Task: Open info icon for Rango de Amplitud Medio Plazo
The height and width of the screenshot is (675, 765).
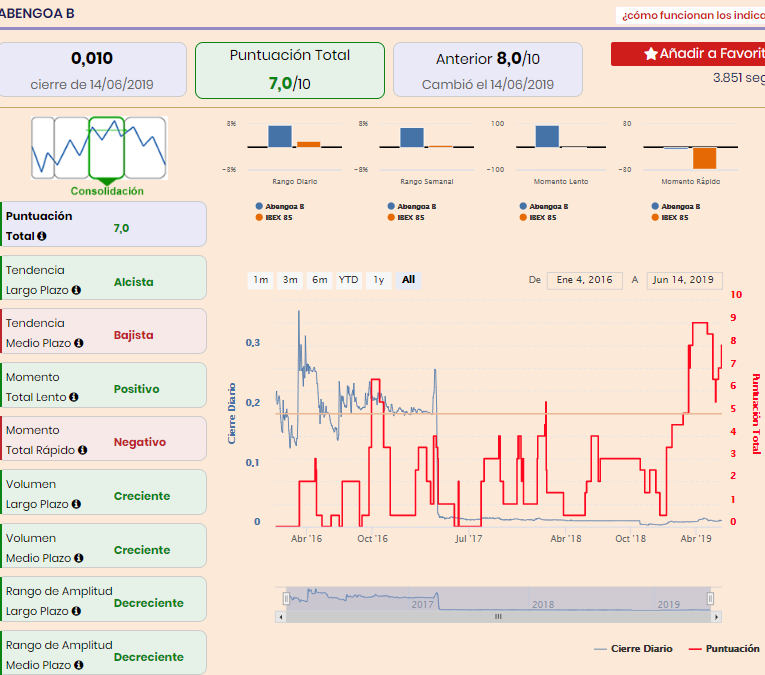Action: click(x=79, y=665)
